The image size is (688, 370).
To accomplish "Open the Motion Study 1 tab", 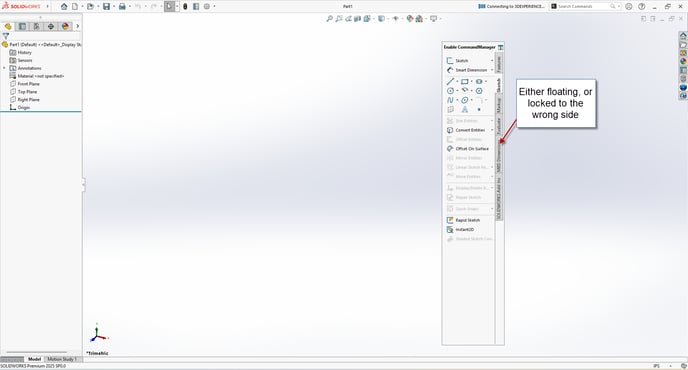I will click(x=62, y=359).
